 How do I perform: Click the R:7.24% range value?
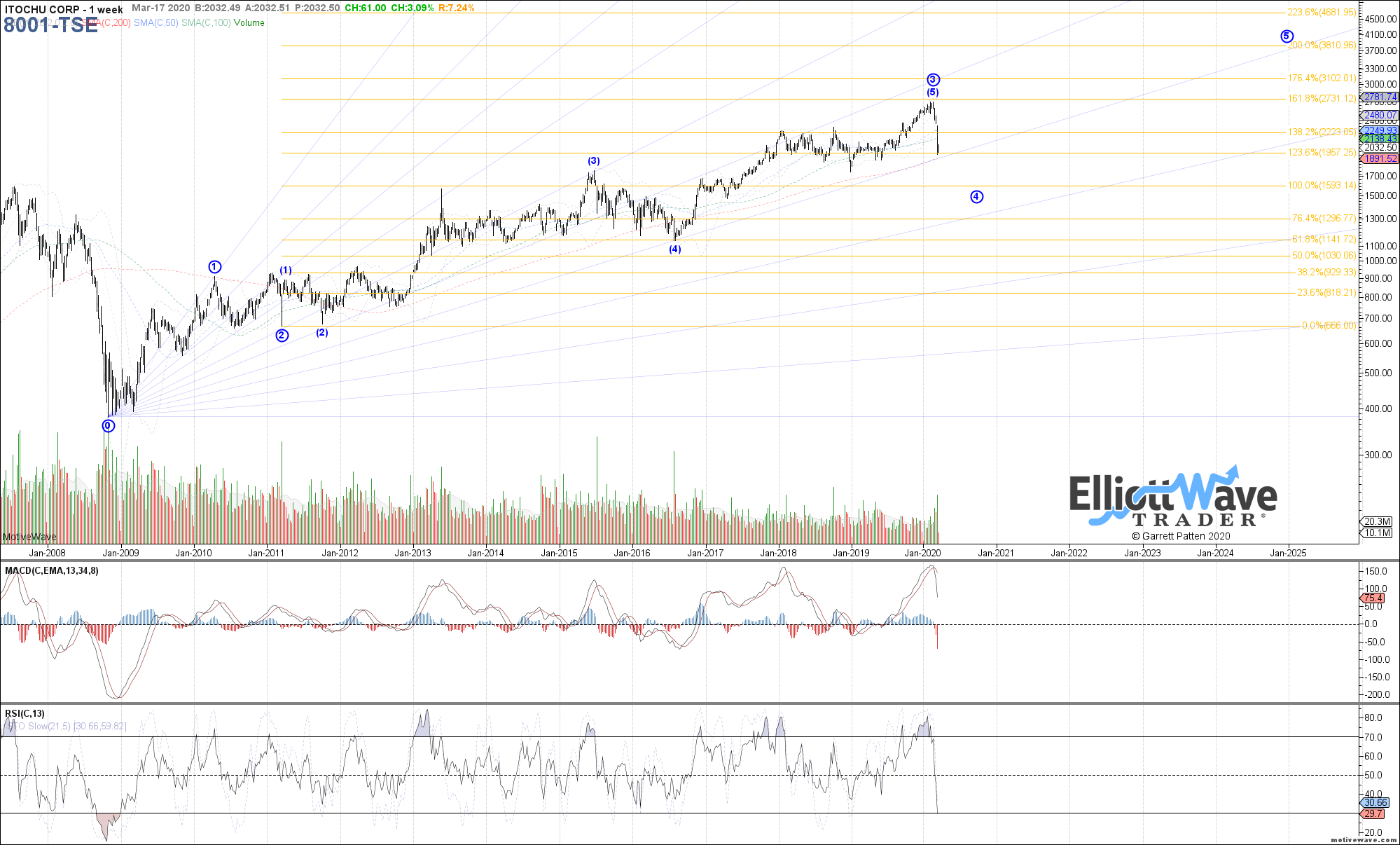(457, 8)
